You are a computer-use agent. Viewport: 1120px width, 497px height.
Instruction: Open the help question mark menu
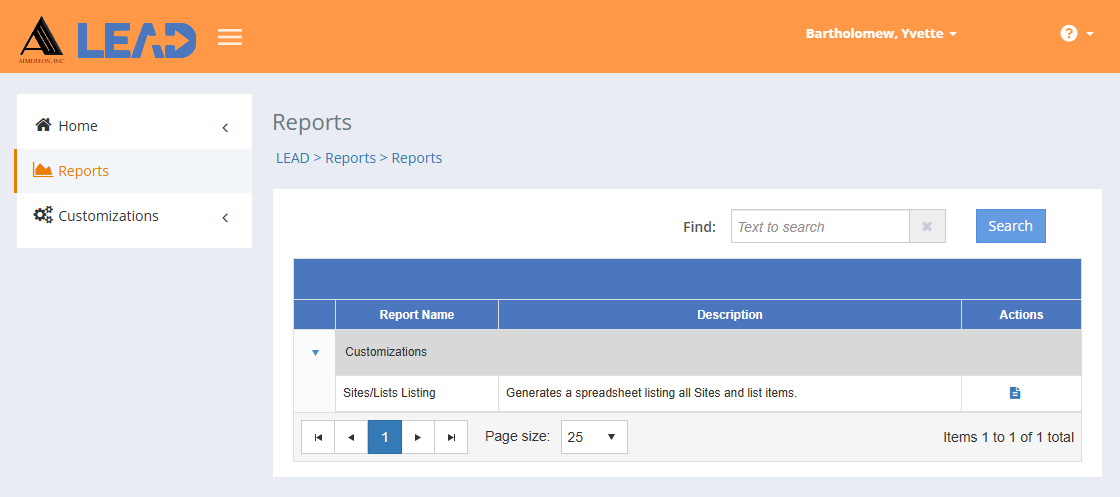[1076, 34]
